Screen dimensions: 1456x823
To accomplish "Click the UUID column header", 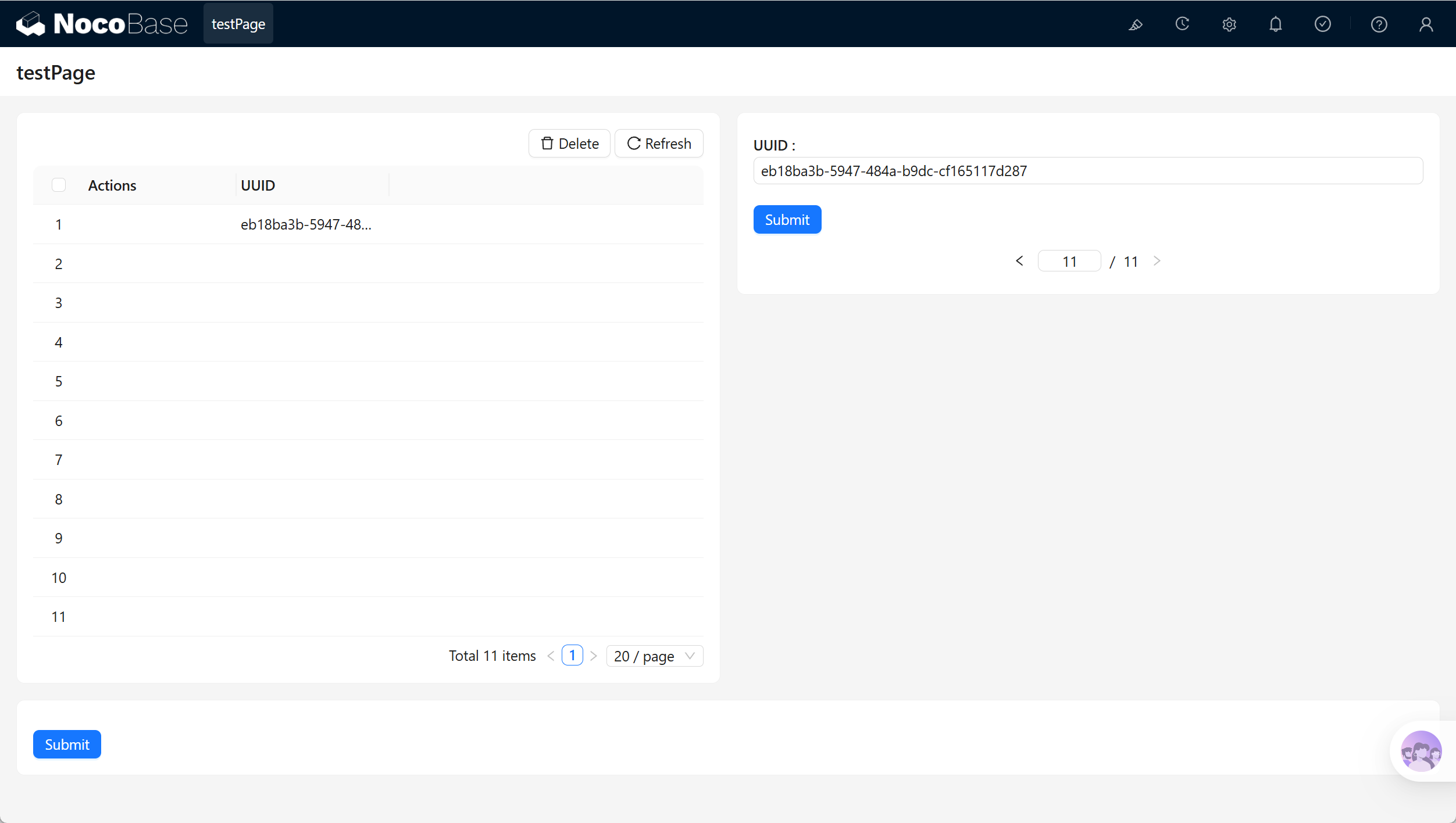I will pyautogui.click(x=258, y=185).
